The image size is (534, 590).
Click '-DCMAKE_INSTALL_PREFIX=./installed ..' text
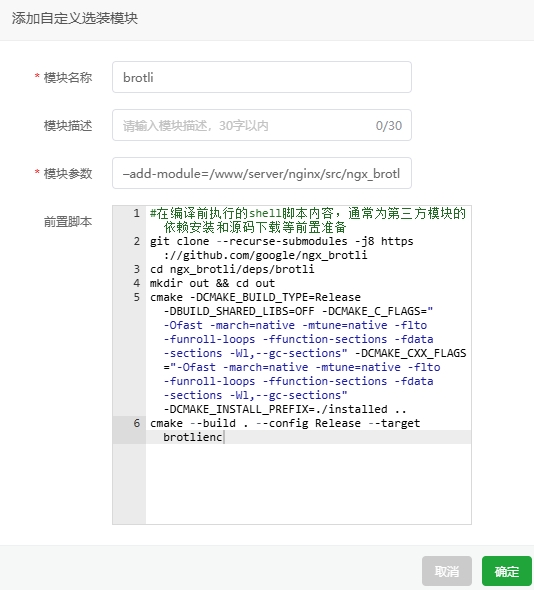coord(284,409)
